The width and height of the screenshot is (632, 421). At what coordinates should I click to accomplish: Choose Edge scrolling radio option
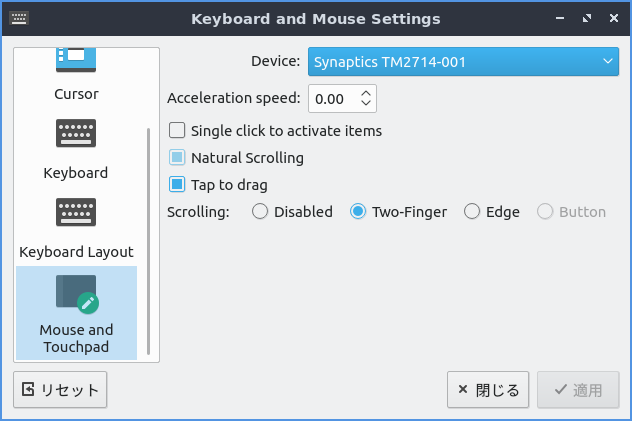pyautogui.click(x=472, y=211)
